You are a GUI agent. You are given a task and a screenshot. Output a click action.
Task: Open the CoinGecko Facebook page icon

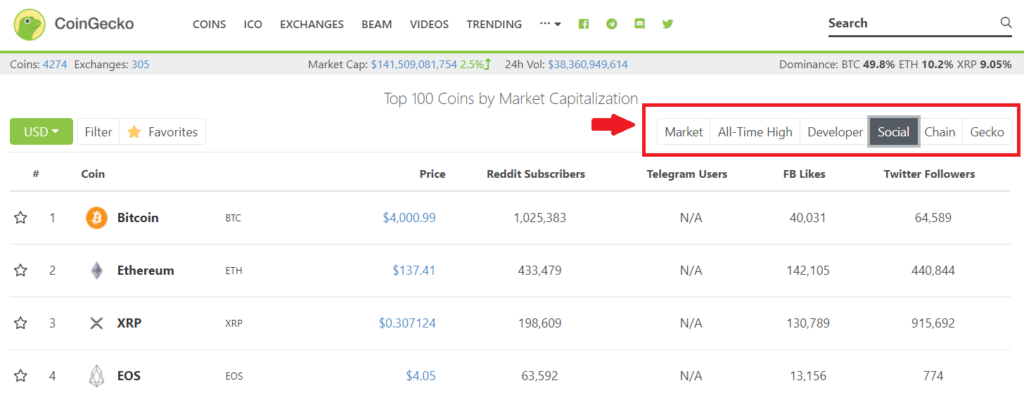coord(584,24)
